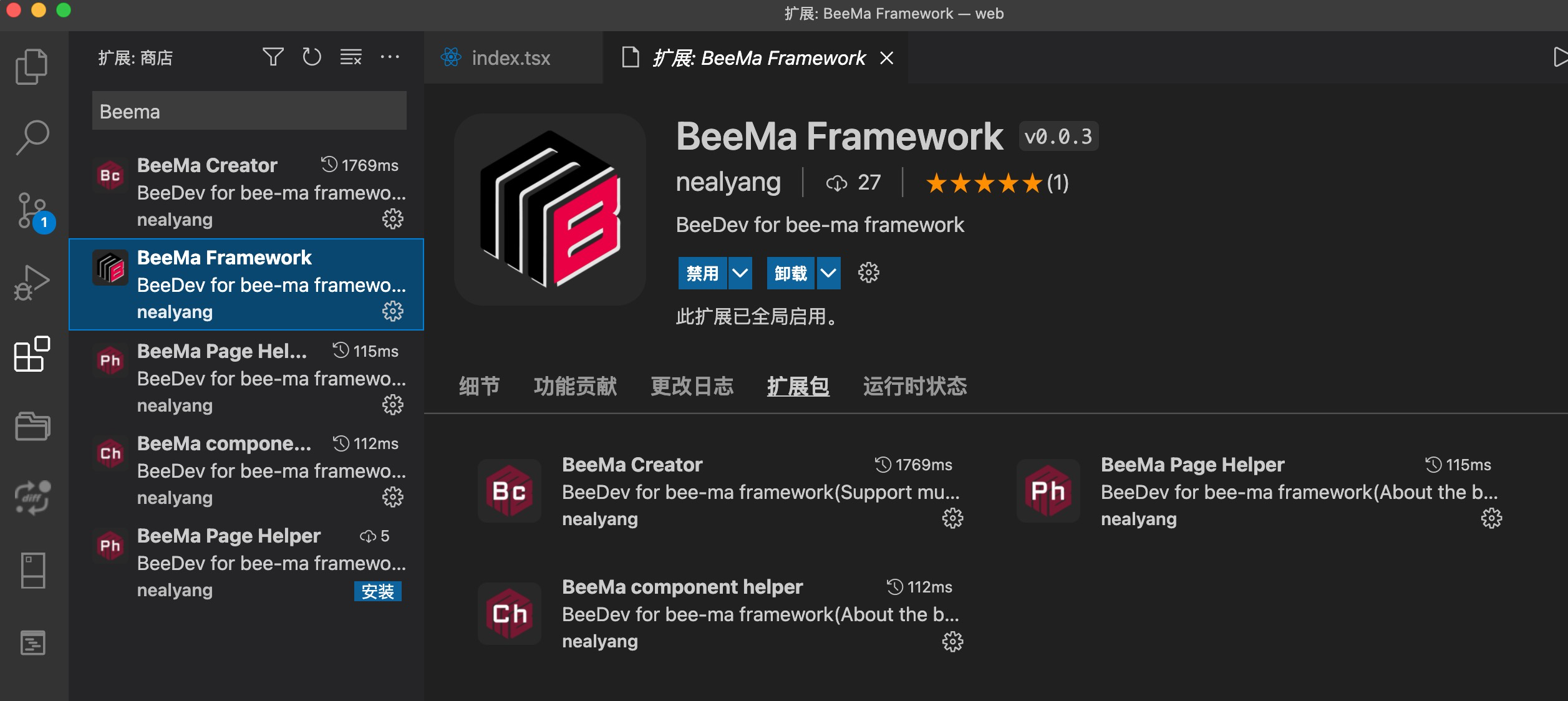
Task: Close the BeeMa Framework extension tab
Action: pyautogui.click(x=886, y=58)
